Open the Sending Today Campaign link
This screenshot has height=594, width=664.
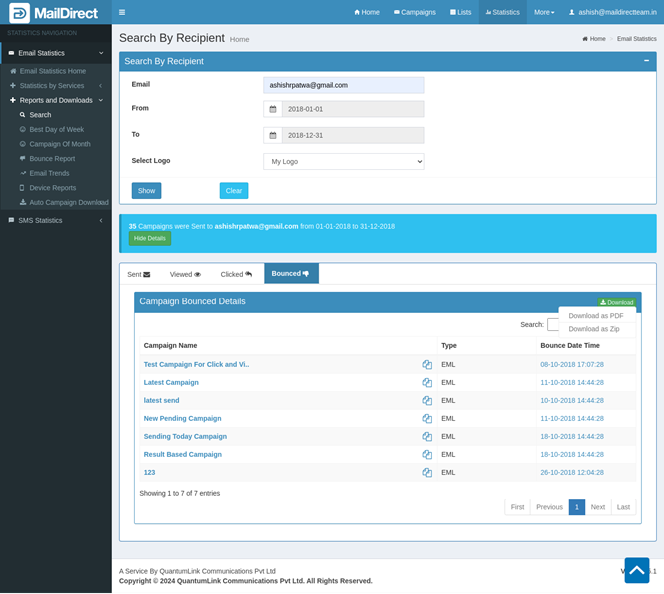point(185,437)
